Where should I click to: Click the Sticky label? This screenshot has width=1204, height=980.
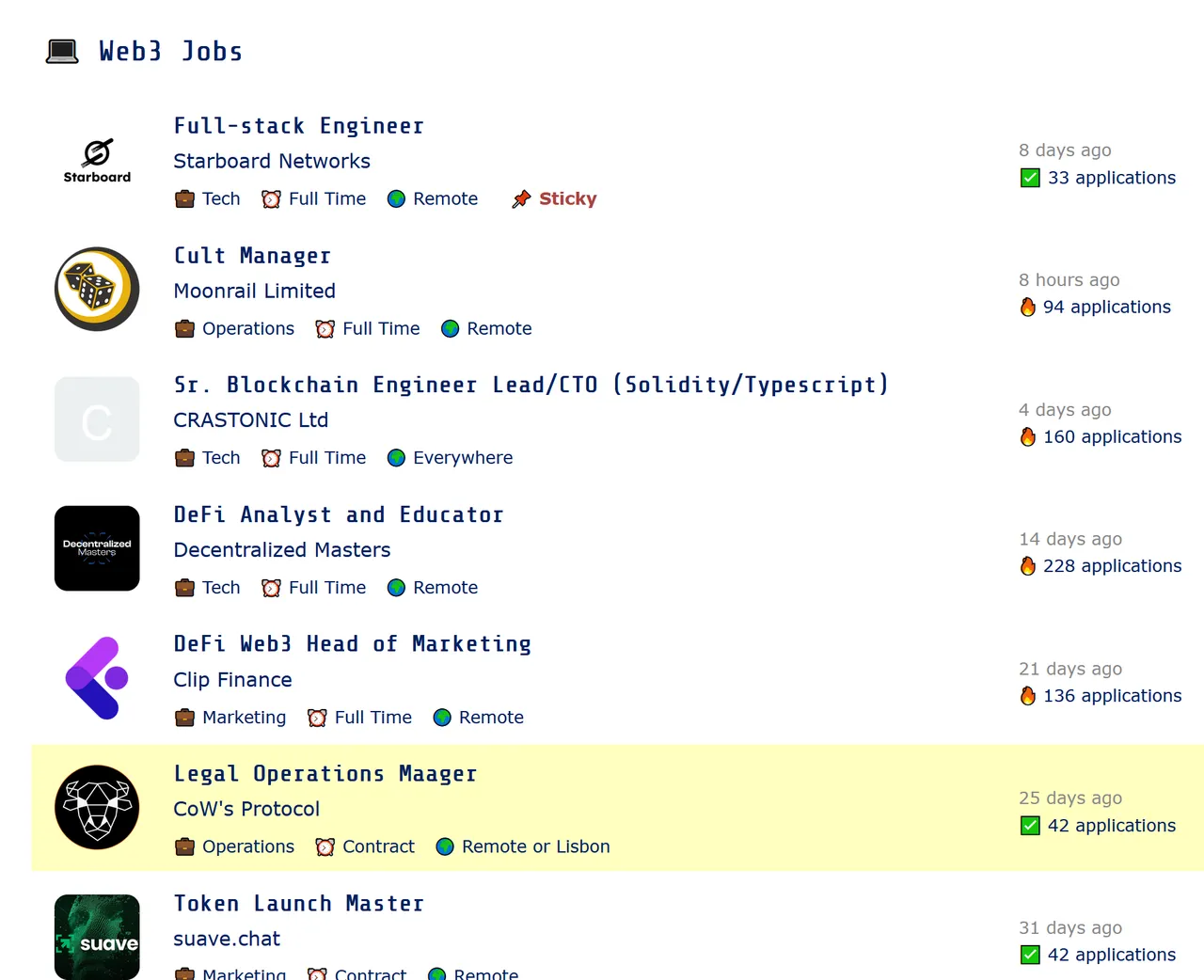(x=568, y=199)
